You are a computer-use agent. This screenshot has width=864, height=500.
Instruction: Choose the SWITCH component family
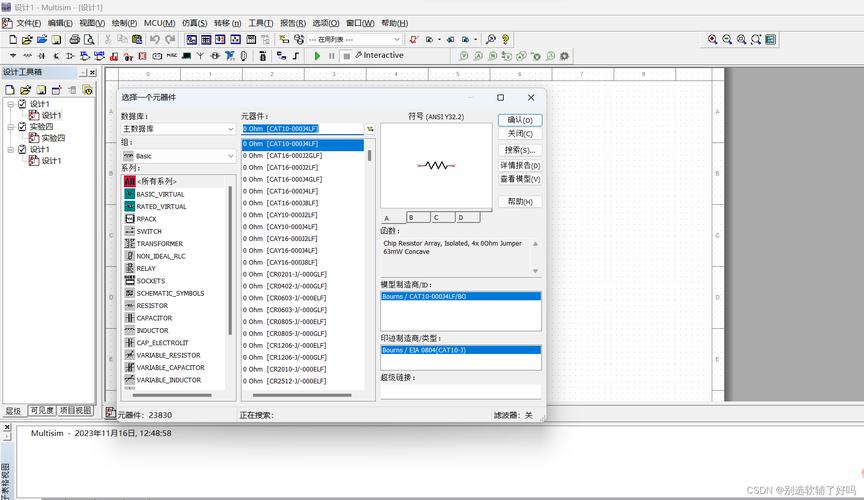click(x=148, y=231)
